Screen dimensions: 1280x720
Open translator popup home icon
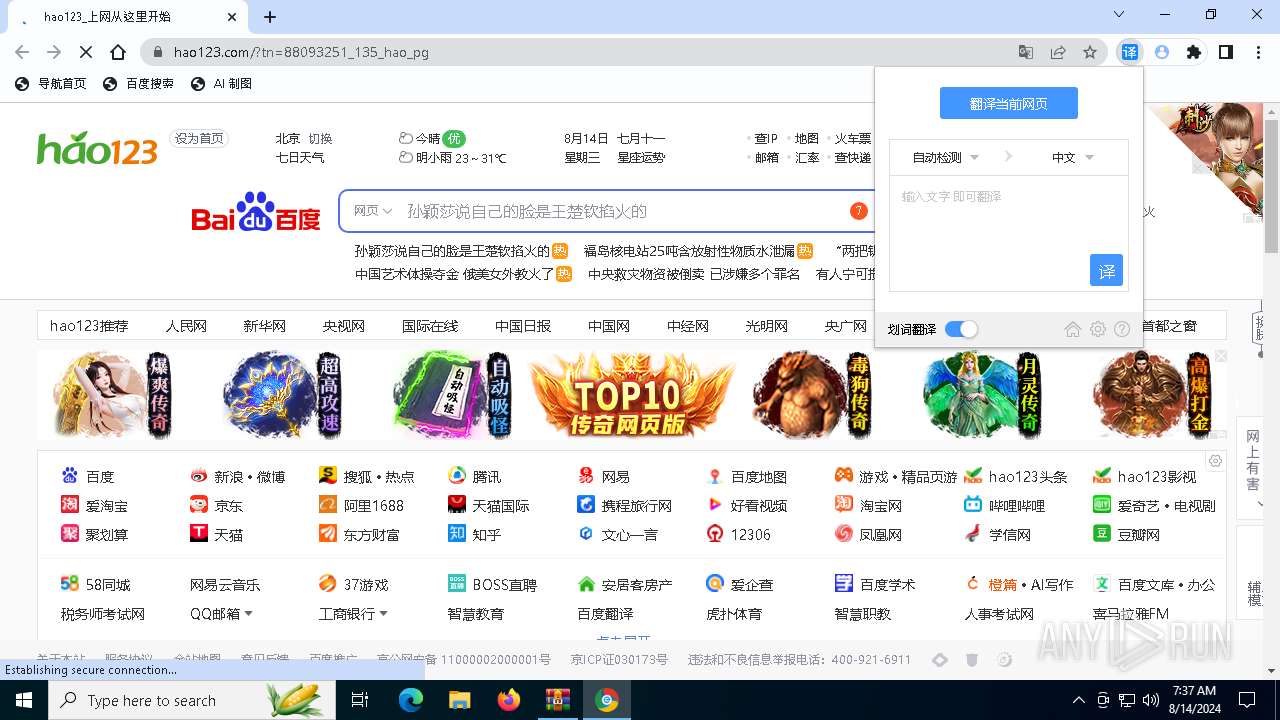click(x=1073, y=329)
